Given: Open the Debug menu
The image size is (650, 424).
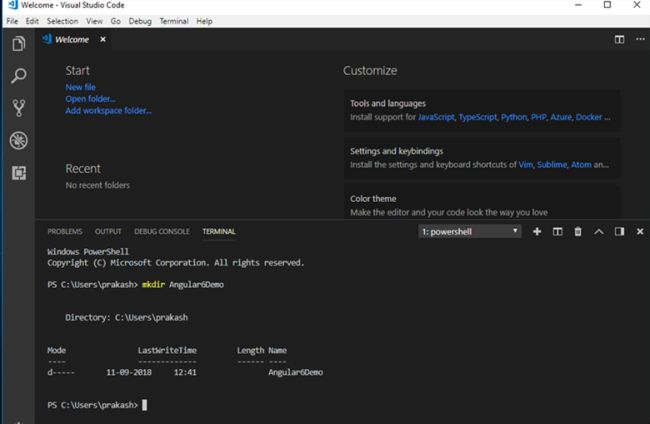Looking at the screenshot, I should (x=140, y=21).
